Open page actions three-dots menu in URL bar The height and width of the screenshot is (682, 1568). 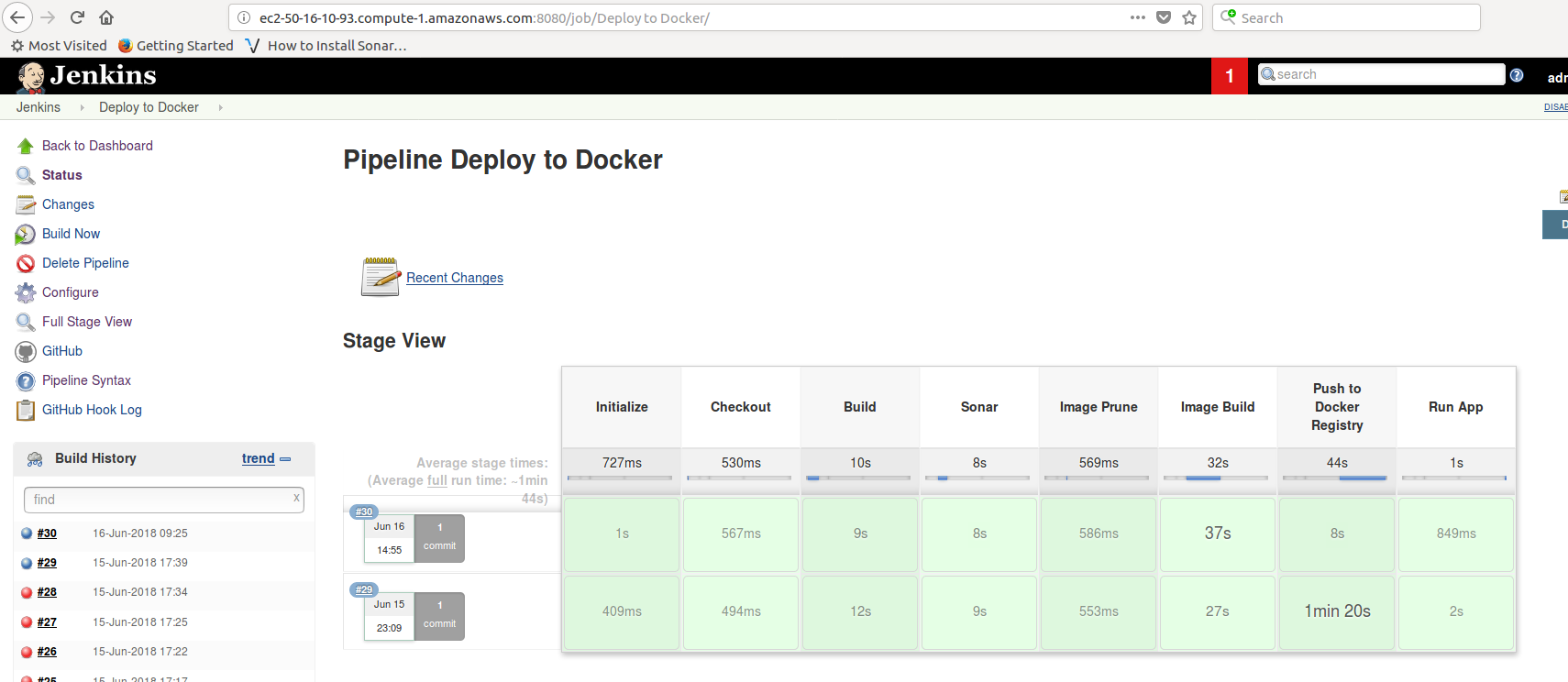click(1138, 17)
